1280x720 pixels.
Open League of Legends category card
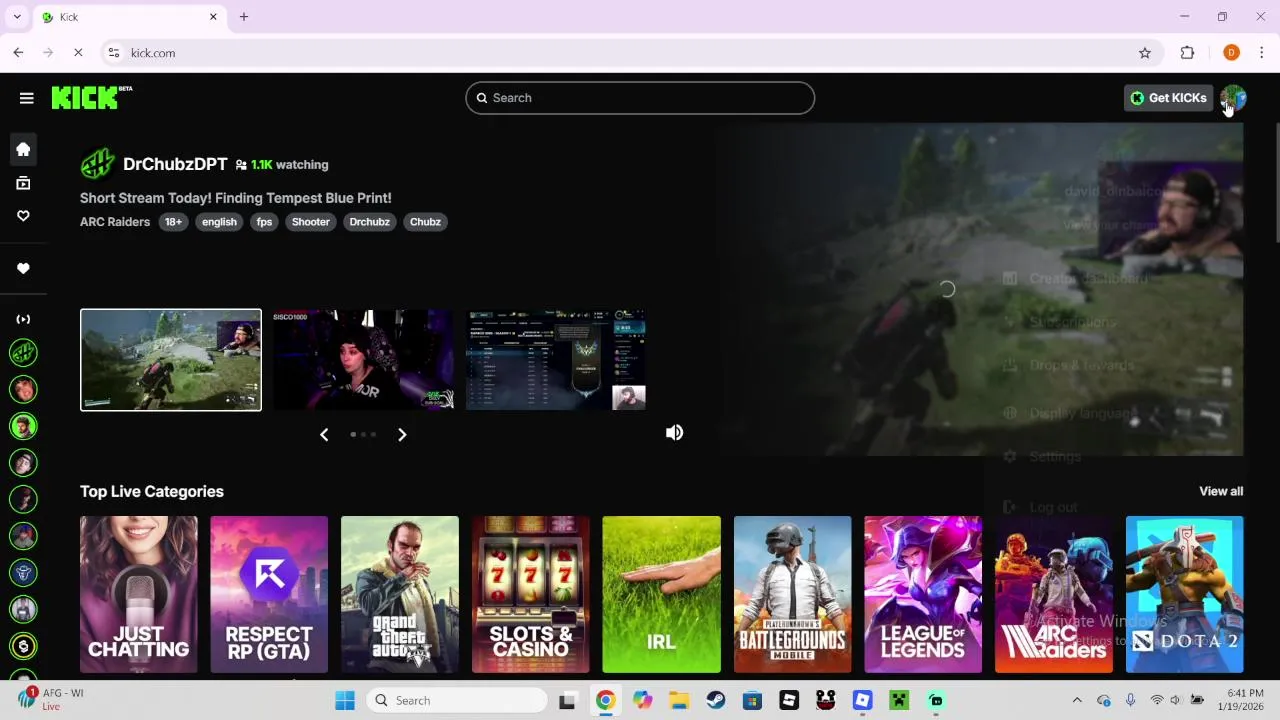coord(923,595)
